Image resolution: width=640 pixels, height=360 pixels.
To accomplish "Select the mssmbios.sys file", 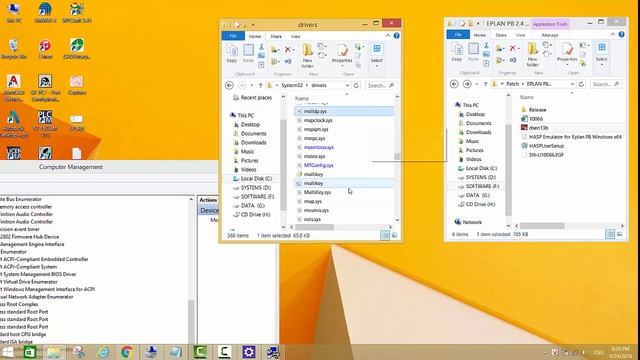I will click(x=319, y=147).
